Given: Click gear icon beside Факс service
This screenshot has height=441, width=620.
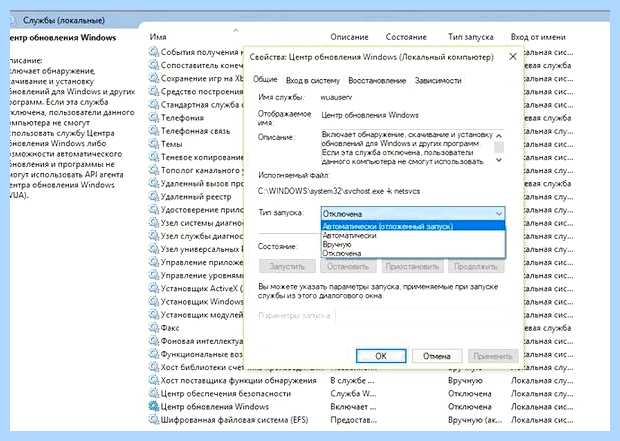Looking at the screenshot, I should pyautogui.click(x=153, y=328).
